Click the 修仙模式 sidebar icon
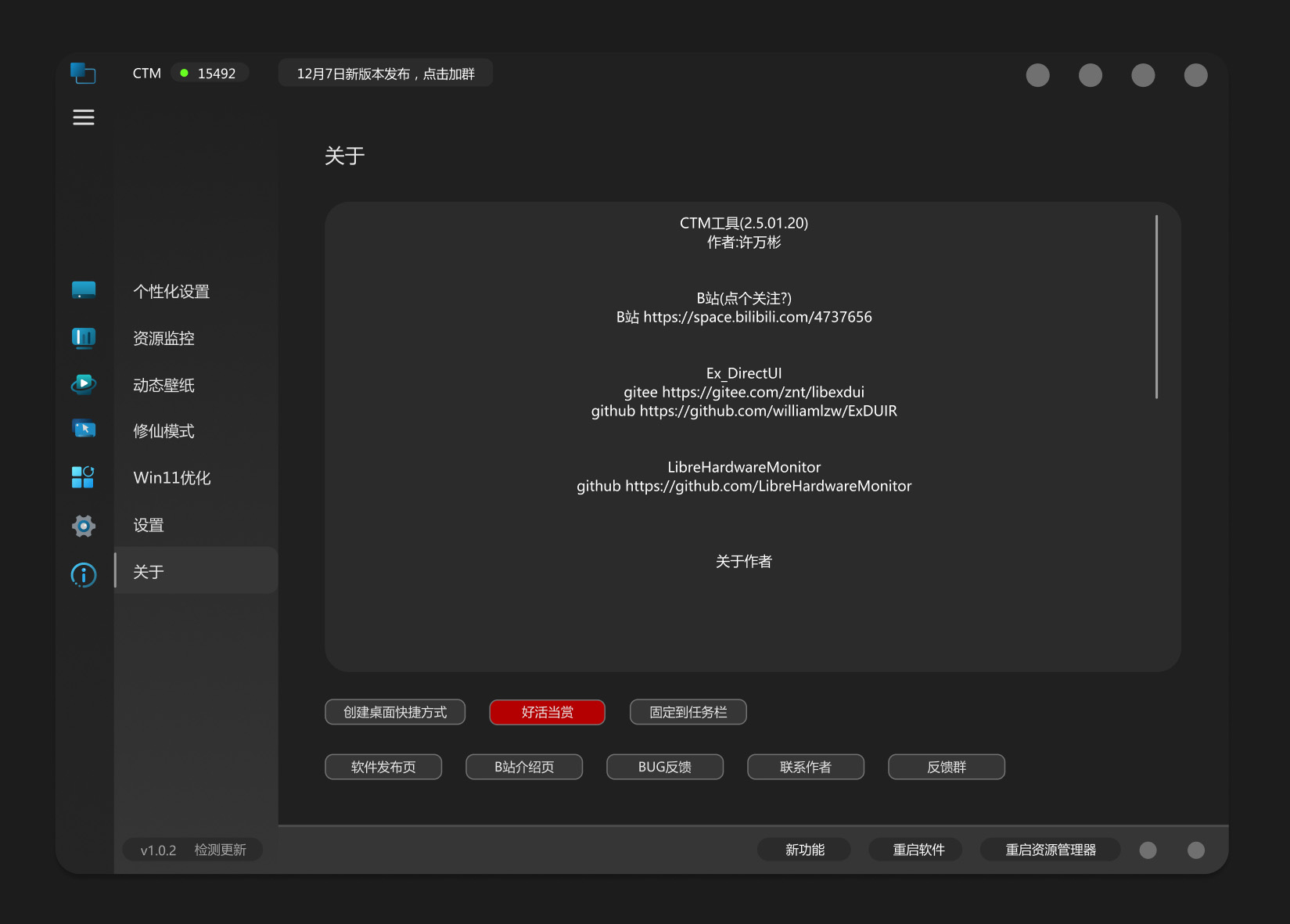 click(84, 430)
